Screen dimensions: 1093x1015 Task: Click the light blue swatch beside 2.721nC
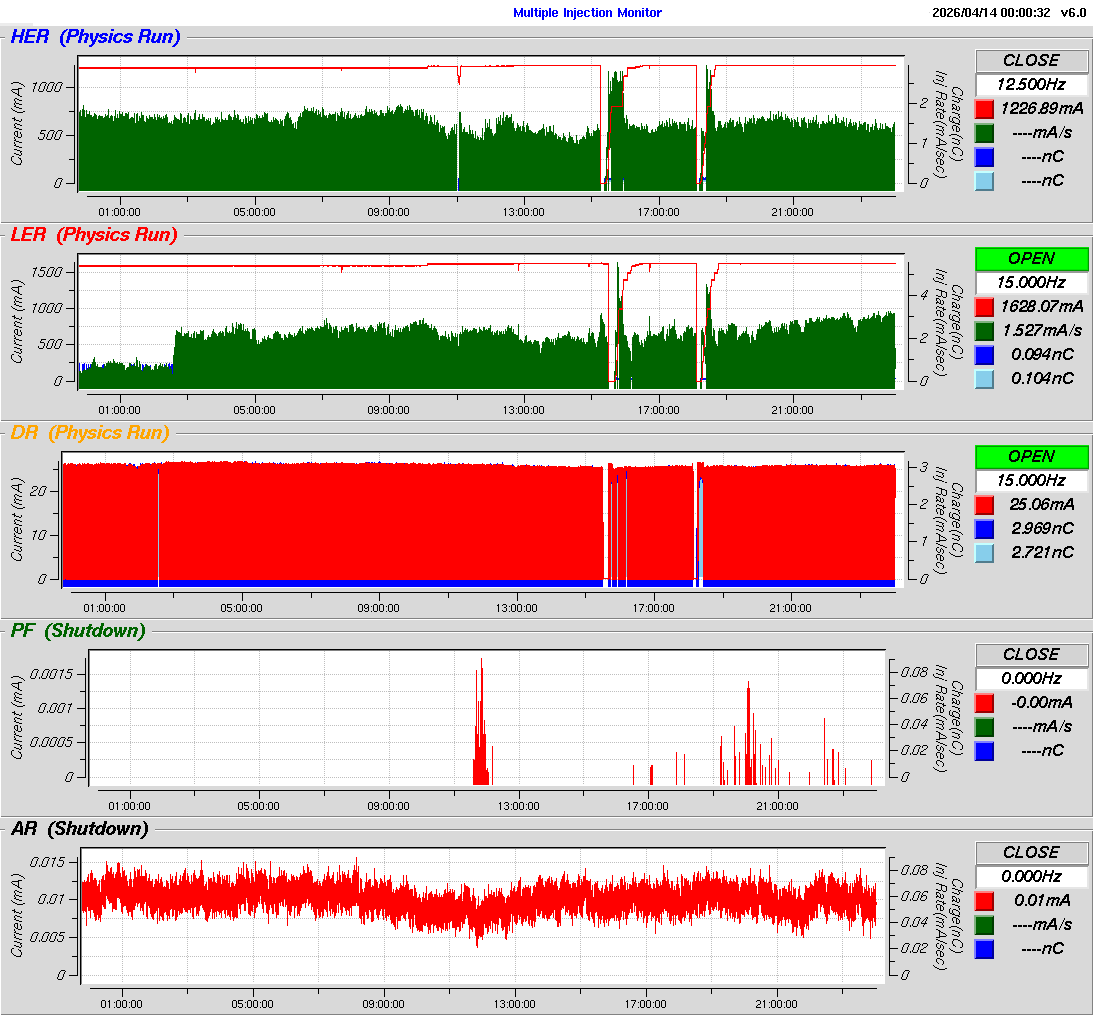pyautogui.click(x=984, y=552)
